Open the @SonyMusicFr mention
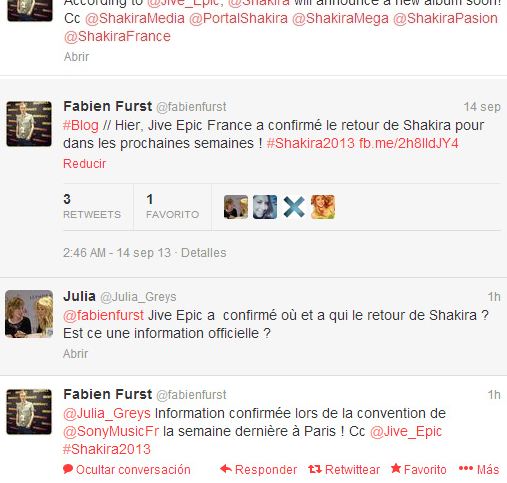Viewport: 507px width, 483px height. (111, 431)
